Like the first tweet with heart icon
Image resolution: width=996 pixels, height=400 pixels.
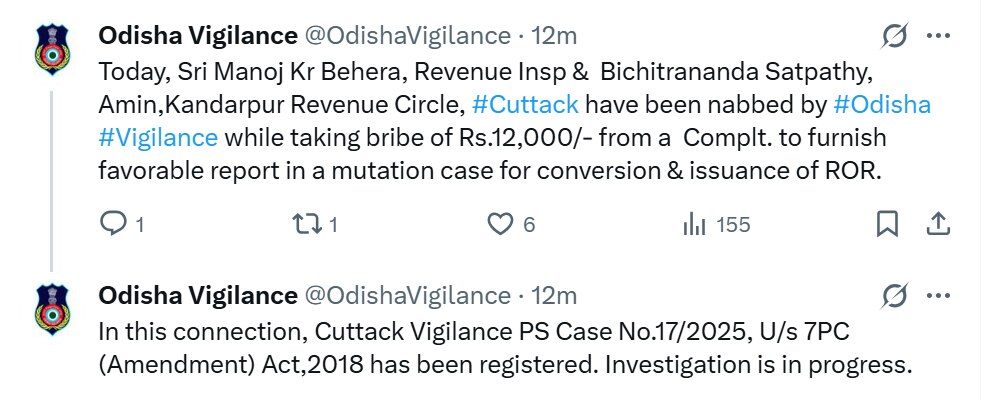pyautogui.click(x=499, y=224)
